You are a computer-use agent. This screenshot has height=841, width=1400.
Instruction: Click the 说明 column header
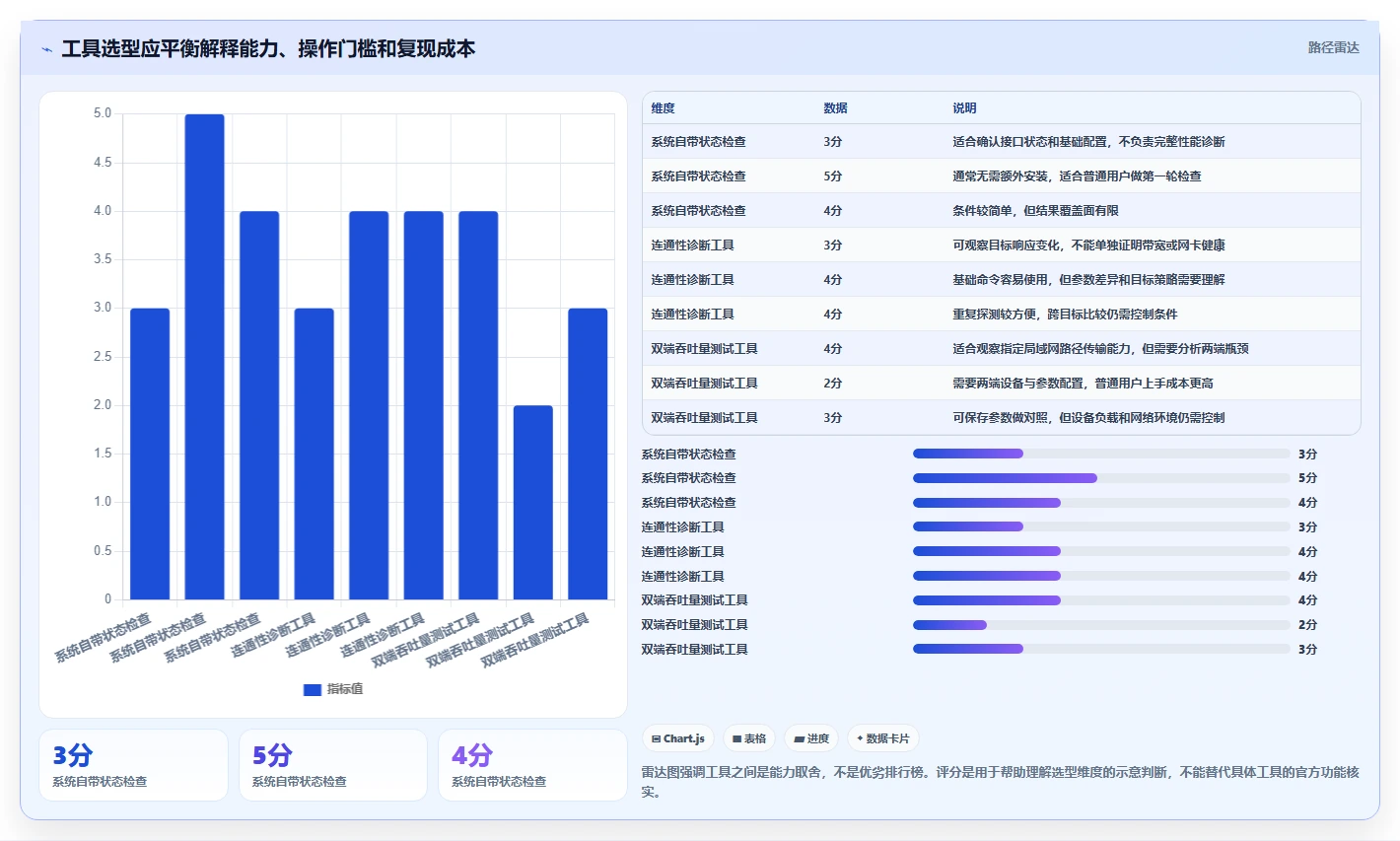click(x=964, y=108)
